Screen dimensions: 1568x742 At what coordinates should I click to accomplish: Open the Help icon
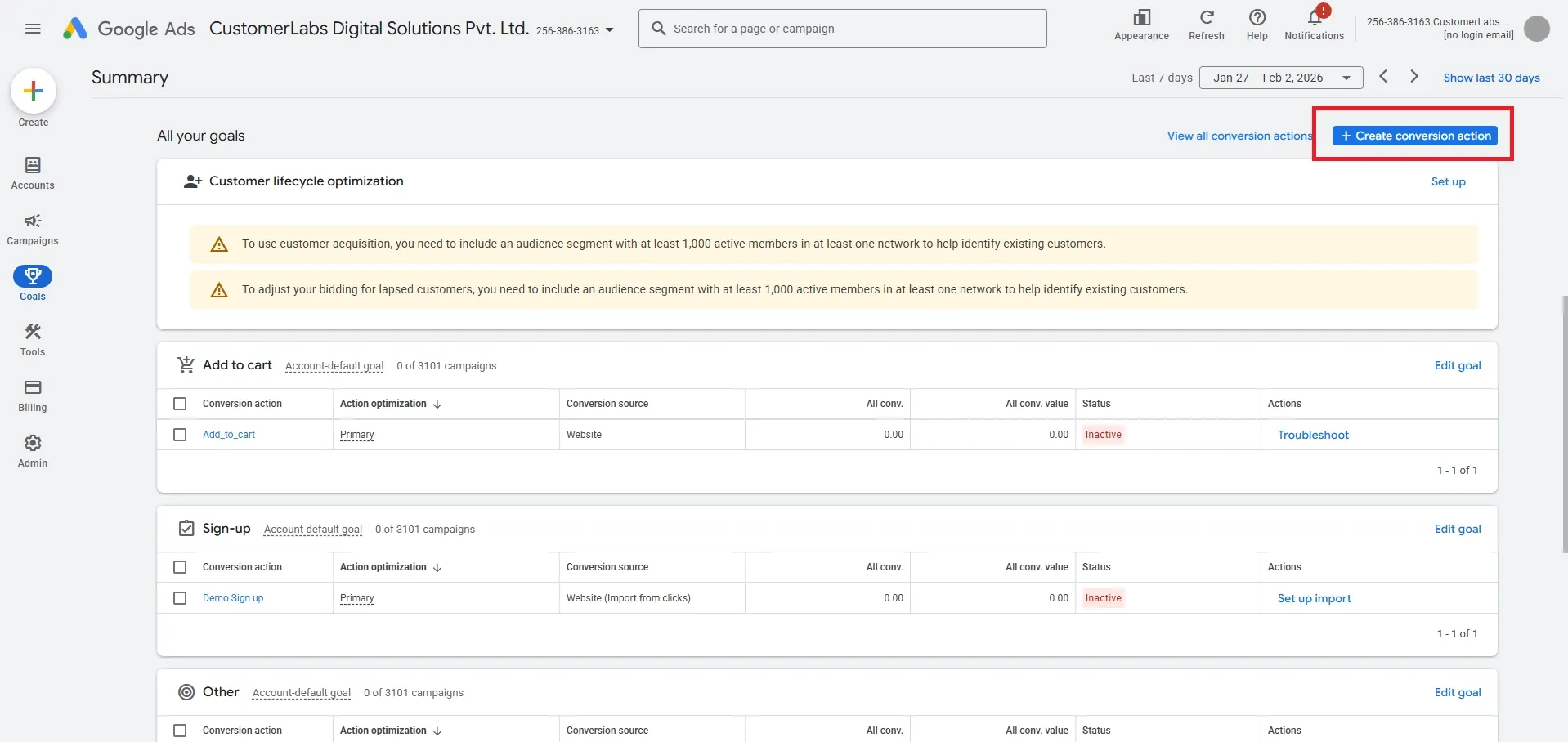tap(1257, 17)
